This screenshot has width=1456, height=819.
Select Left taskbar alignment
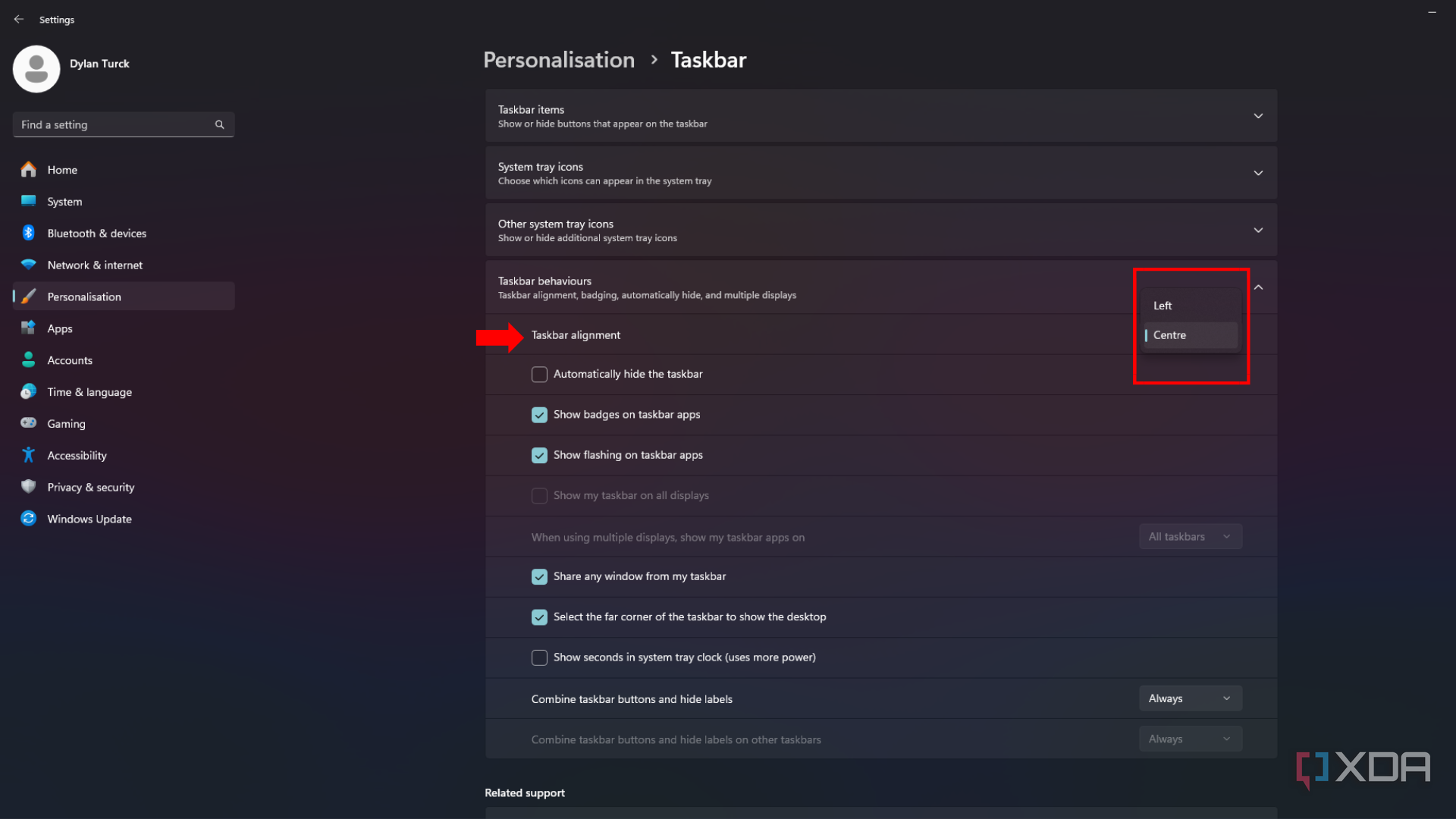point(1163,305)
